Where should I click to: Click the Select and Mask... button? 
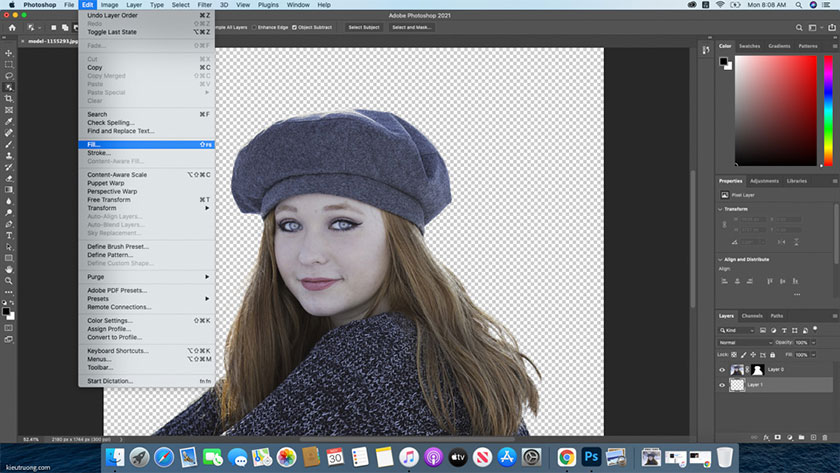point(411,27)
